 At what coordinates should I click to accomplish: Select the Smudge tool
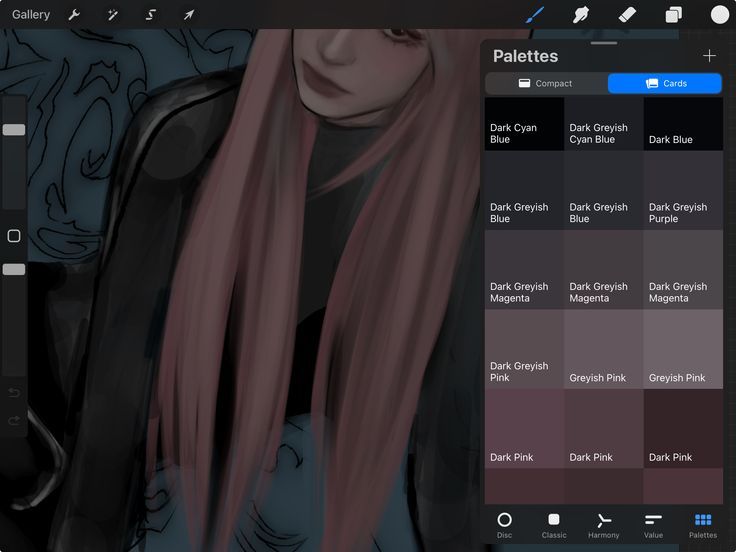pos(581,15)
